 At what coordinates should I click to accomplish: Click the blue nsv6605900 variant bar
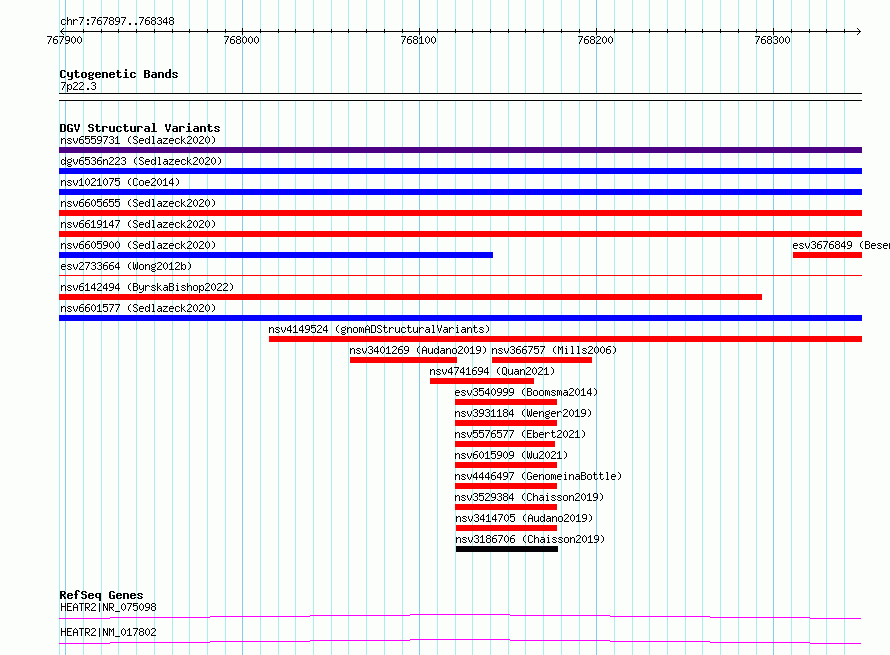(x=276, y=255)
